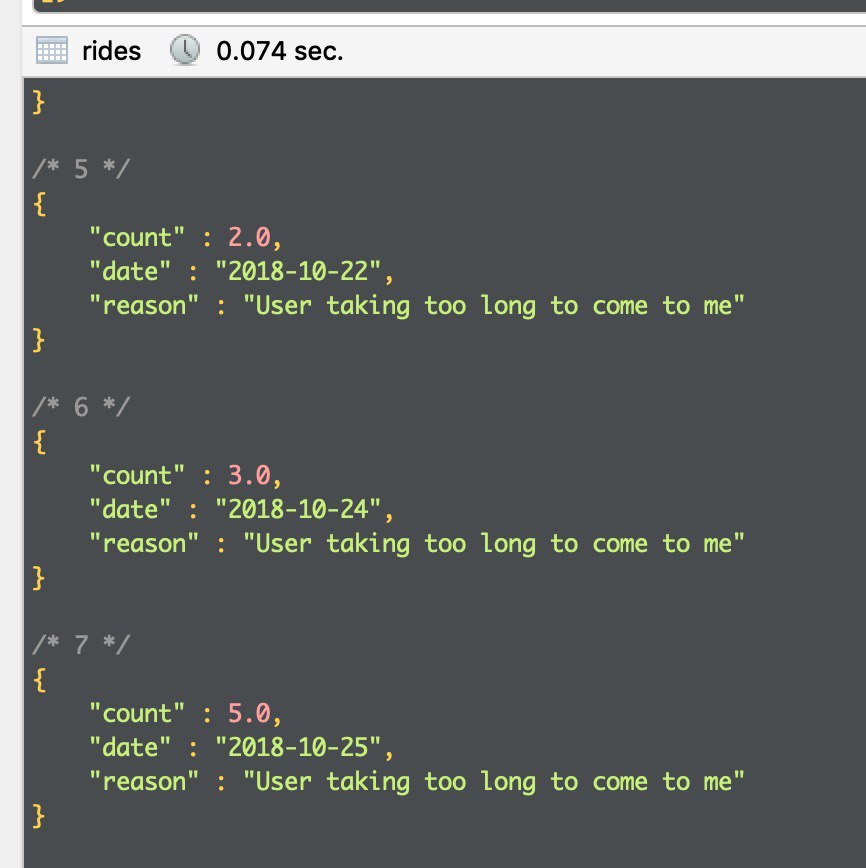Click the date value 2018-10-22
The height and width of the screenshot is (868, 866).
point(299,271)
